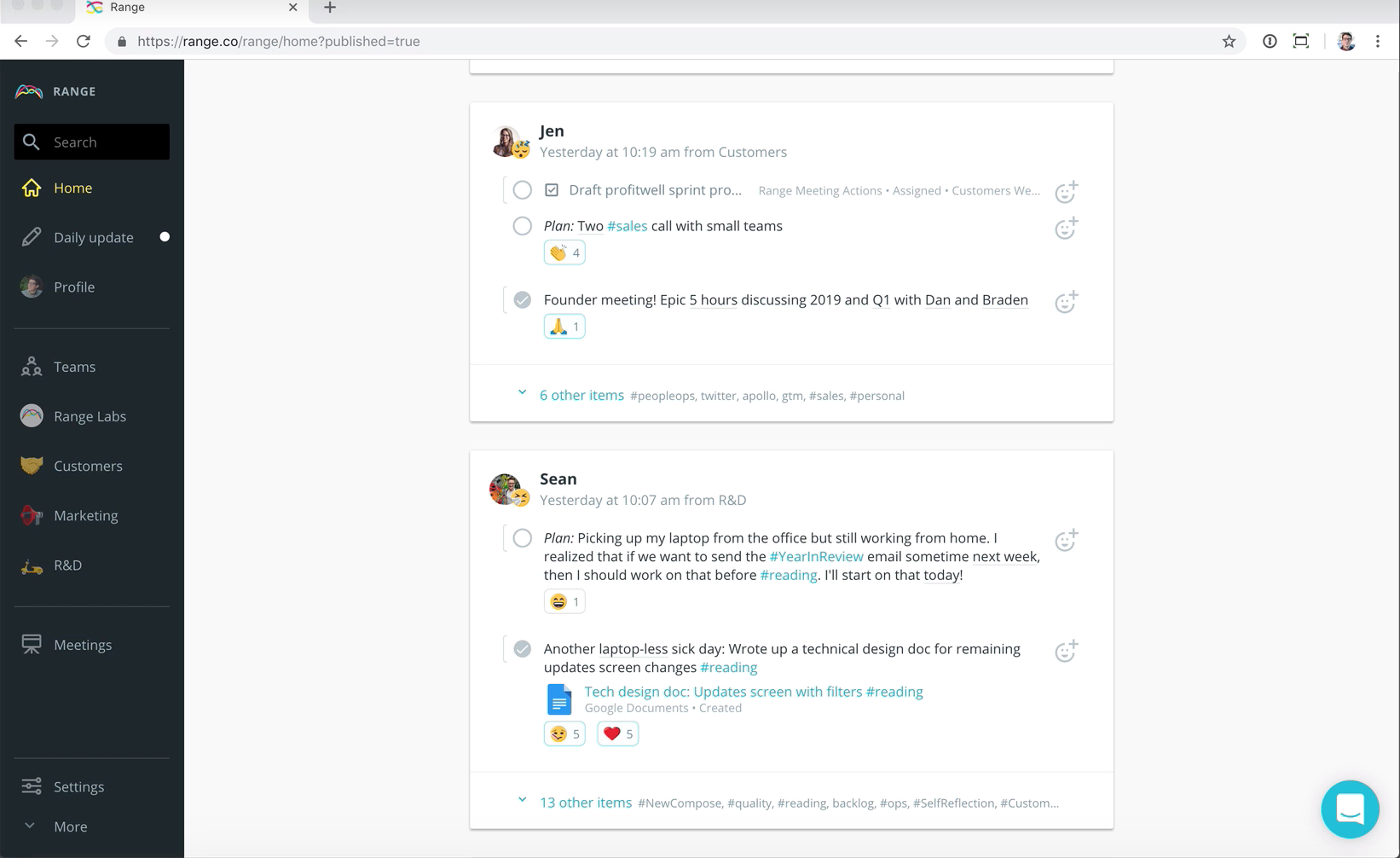The height and width of the screenshot is (858, 1400).
Task: Click the screen capture extension icon
Action: coord(1301,41)
